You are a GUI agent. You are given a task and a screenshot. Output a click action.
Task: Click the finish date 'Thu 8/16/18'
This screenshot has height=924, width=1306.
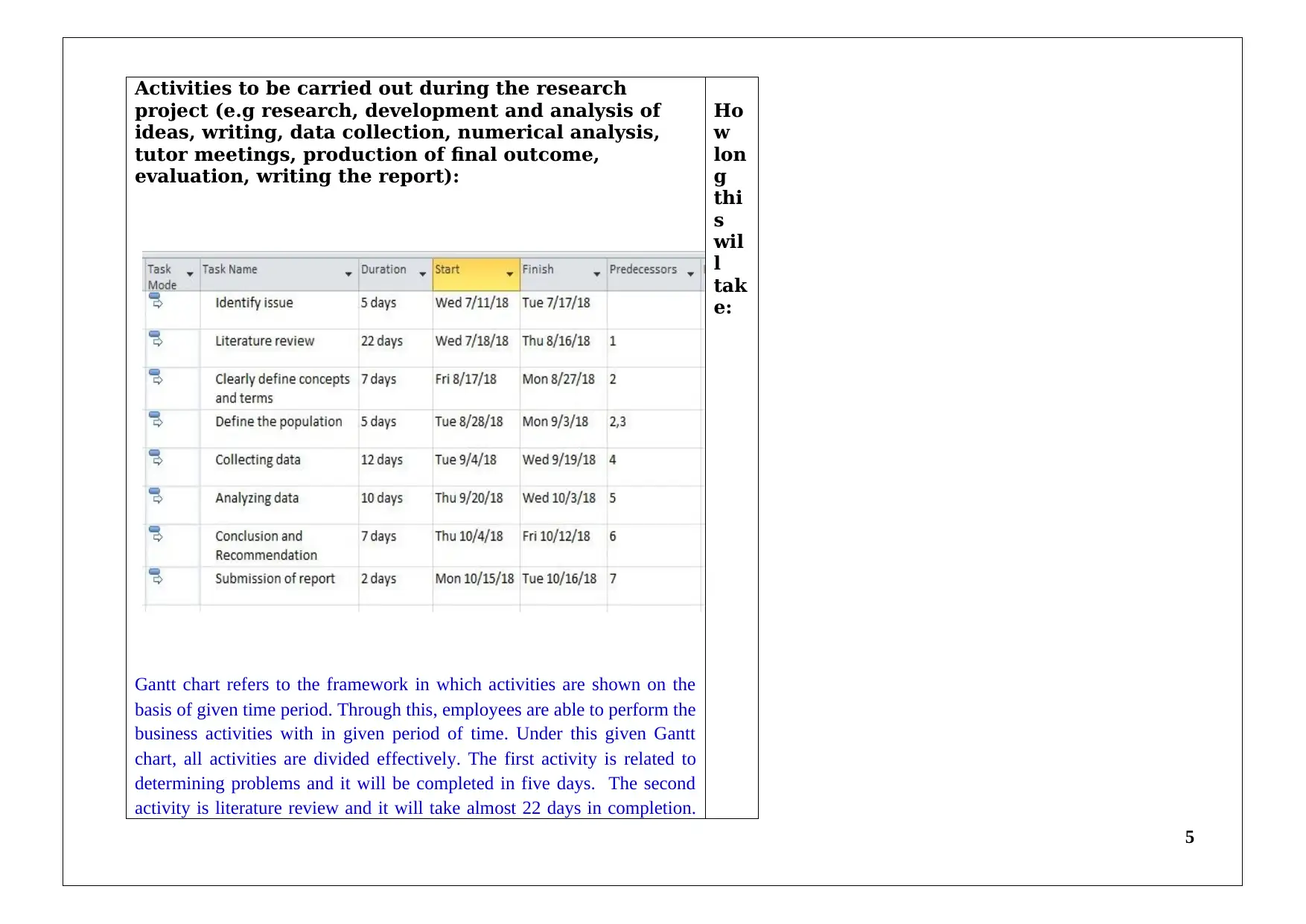[556, 341]
